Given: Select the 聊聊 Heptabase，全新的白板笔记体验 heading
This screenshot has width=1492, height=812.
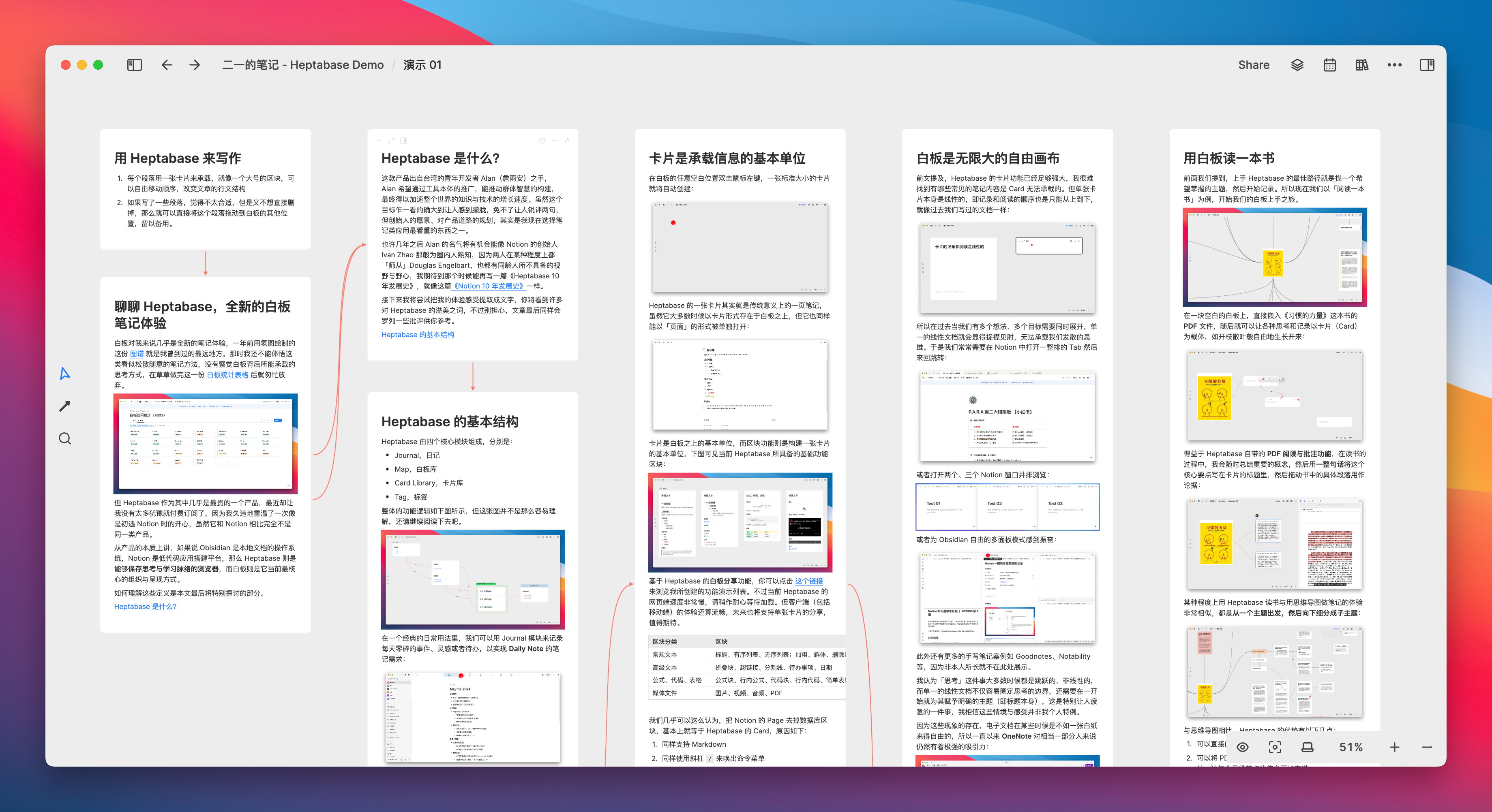Looking at the screenshot, I should pyautogui.click(x=202, y=314).
